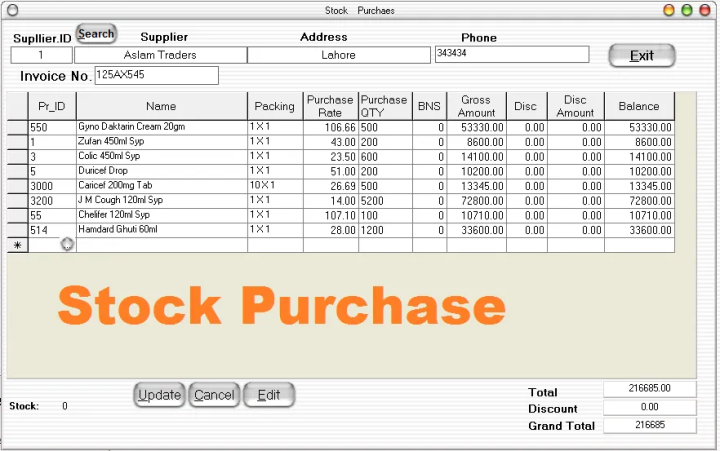Click the Colic 450ml Syp cell

(x=162, y=157)
